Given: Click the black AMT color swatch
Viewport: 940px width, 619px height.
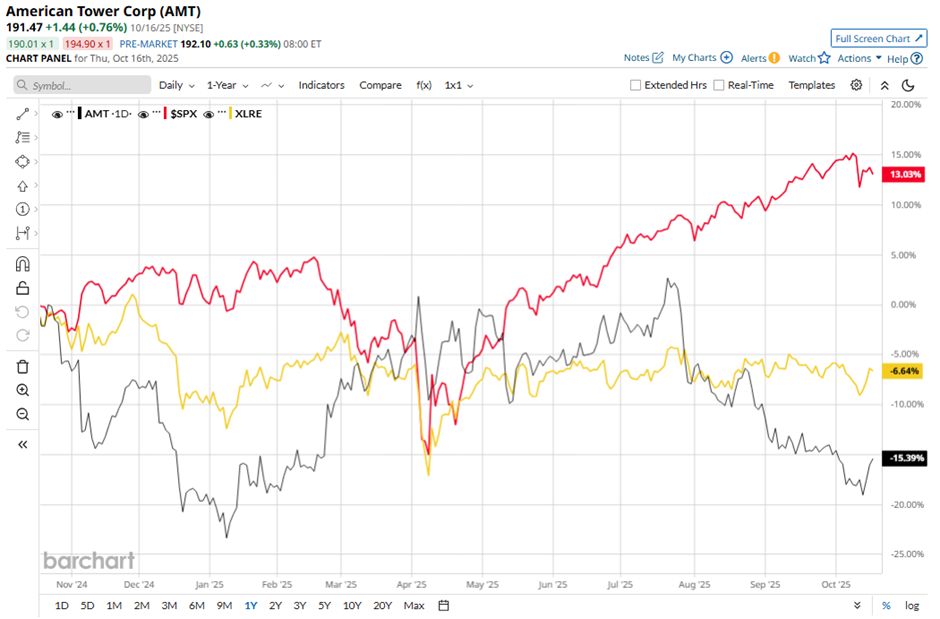Looking at the screenshot, I should pyautogui.click(x=80, y=113).
